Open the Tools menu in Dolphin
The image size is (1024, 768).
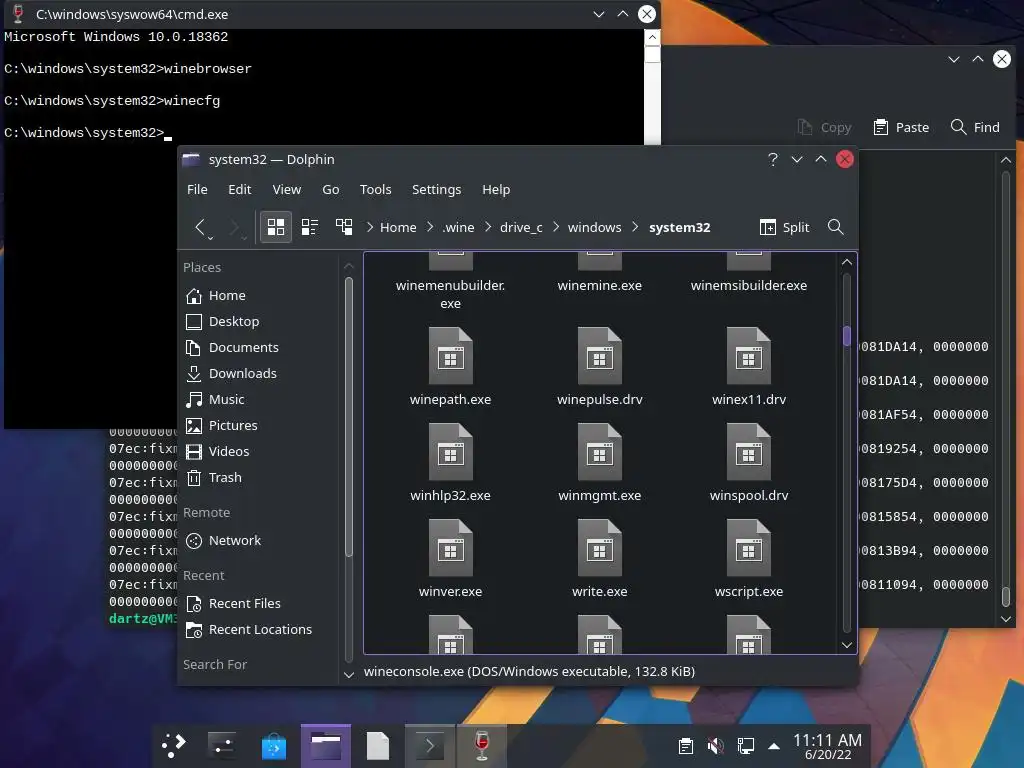[376, 189]
